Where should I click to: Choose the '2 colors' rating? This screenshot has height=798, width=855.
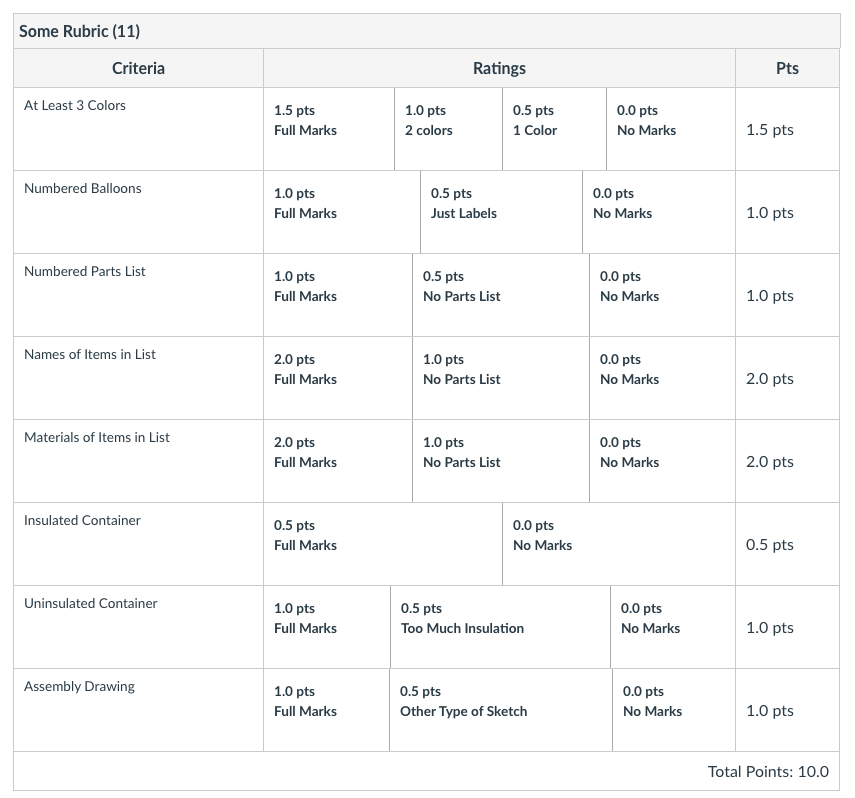coord(448,129)
